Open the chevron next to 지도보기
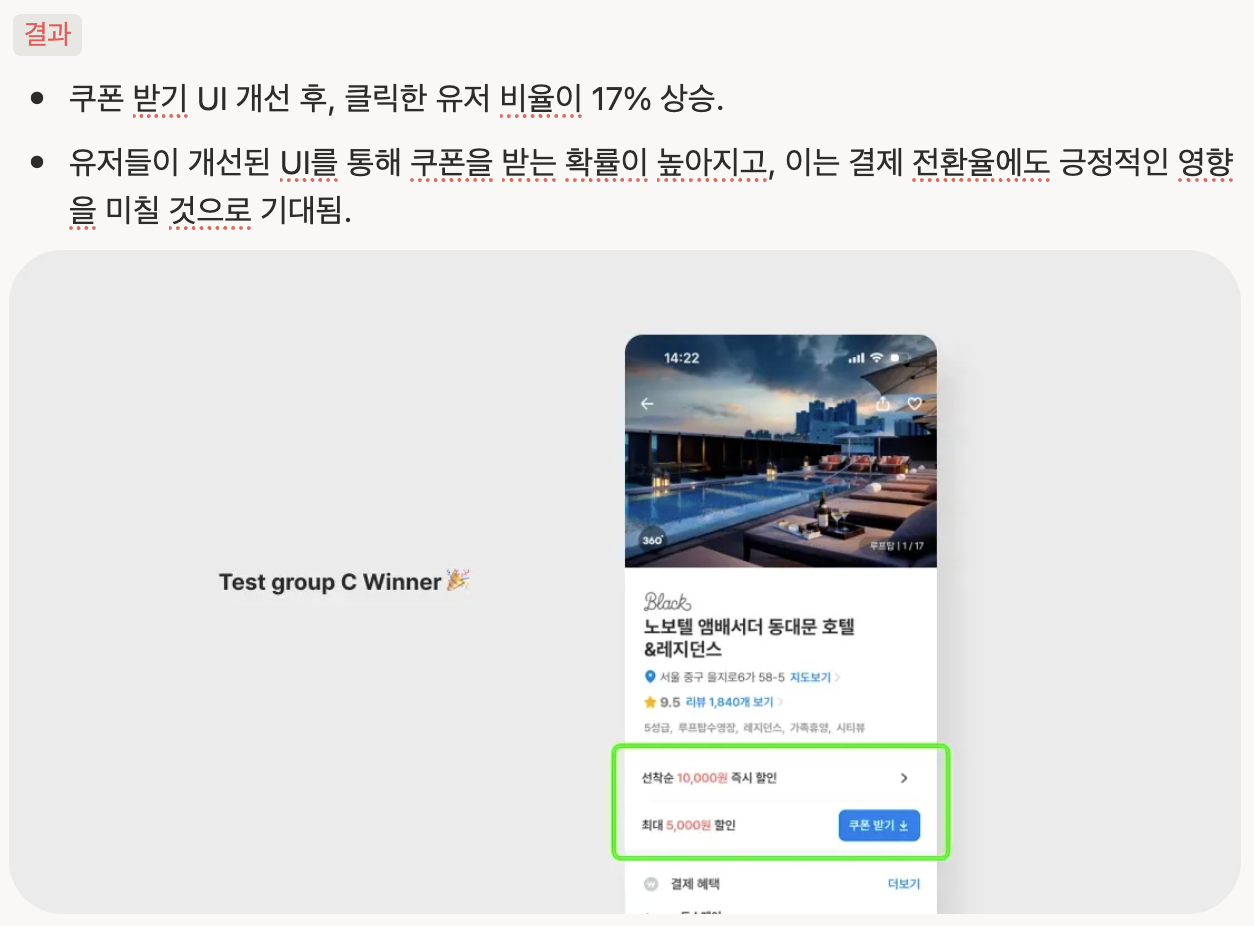The height and width of the screenshot is (926, 1254). tap(837, 677)
